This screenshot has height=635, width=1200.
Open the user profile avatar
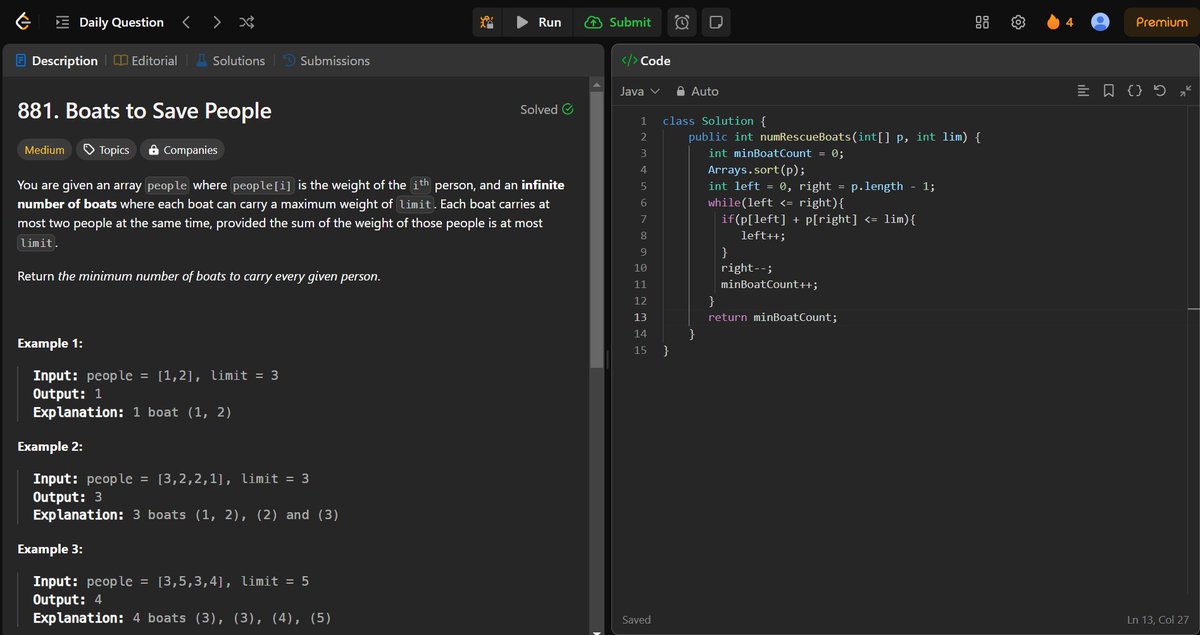coord(1100,22)
